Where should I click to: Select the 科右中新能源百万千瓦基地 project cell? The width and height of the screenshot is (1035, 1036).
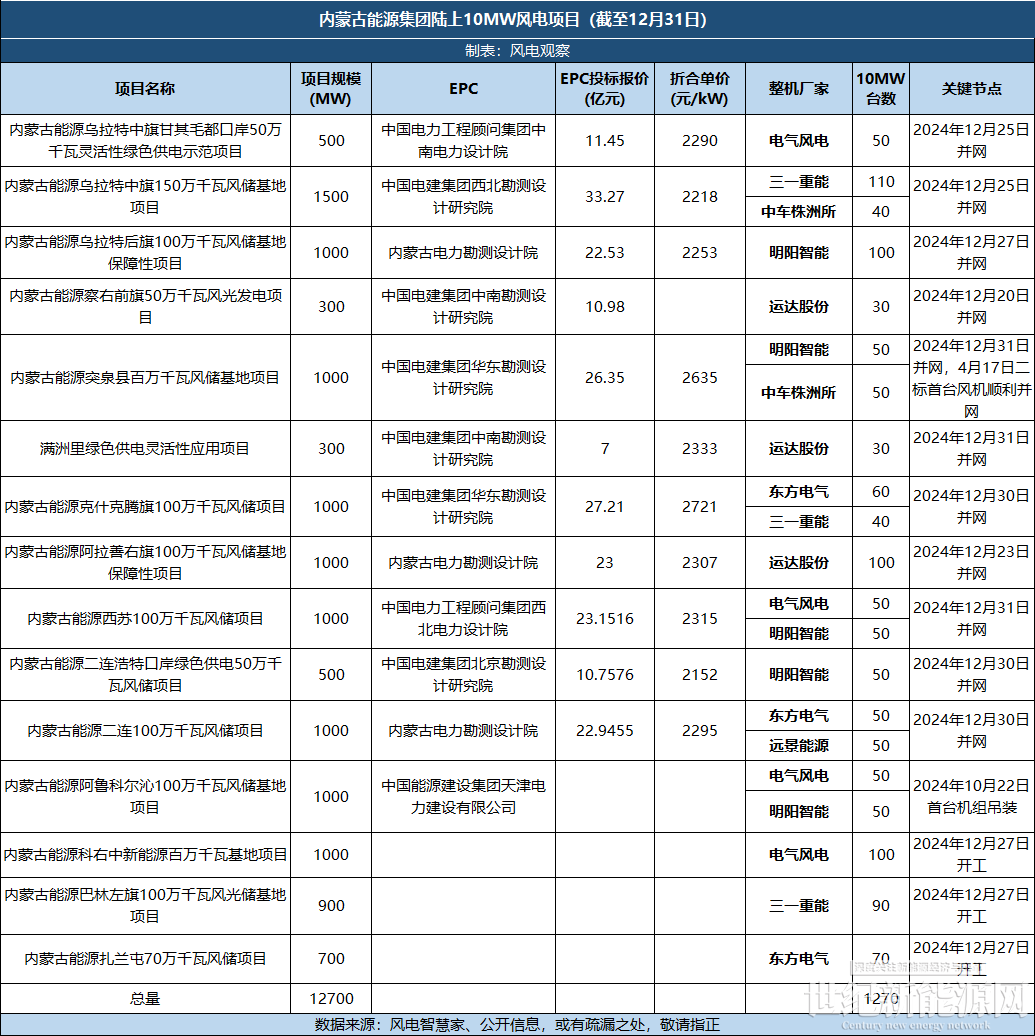145,854
